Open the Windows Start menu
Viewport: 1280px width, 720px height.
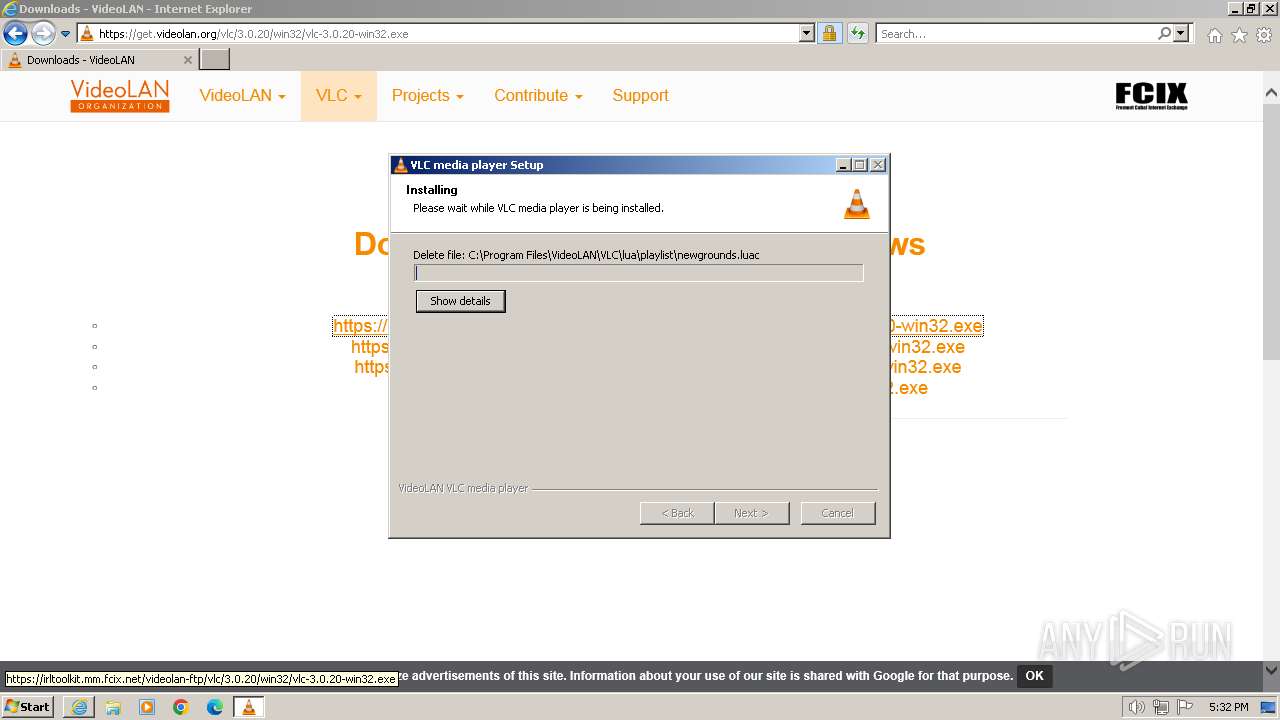tap(28, 707)
